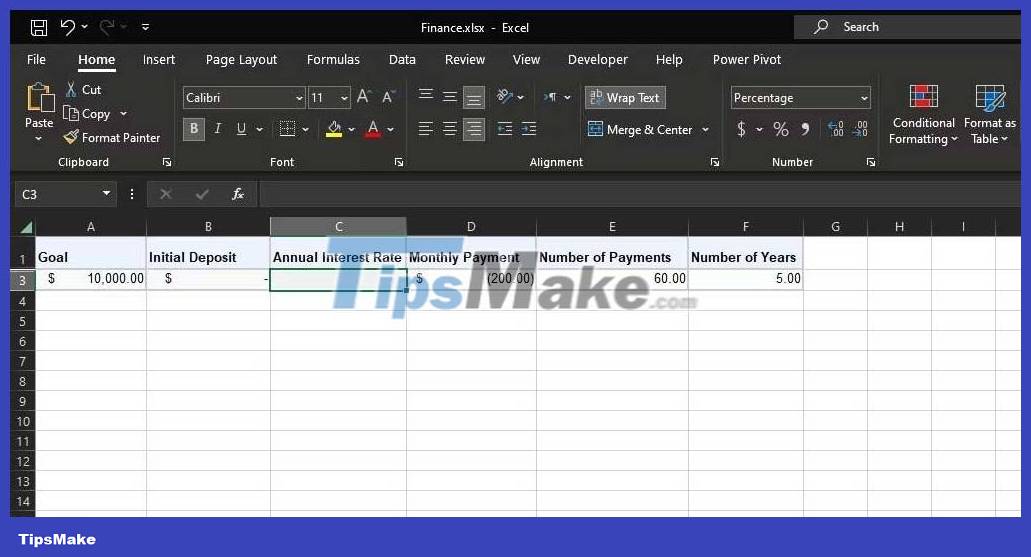
Task: Apply Comma Style
Action: pos(805,129)
